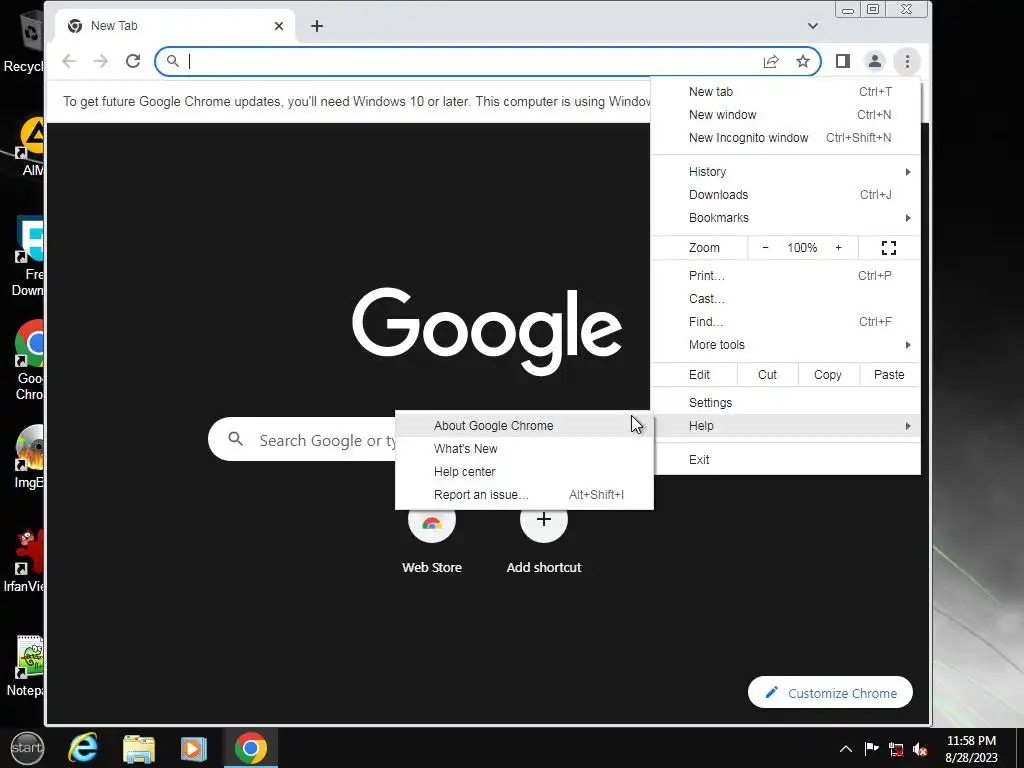
Task: Open the taskbar clock showing 11:58 PM
Action: [x=971, y=749]
